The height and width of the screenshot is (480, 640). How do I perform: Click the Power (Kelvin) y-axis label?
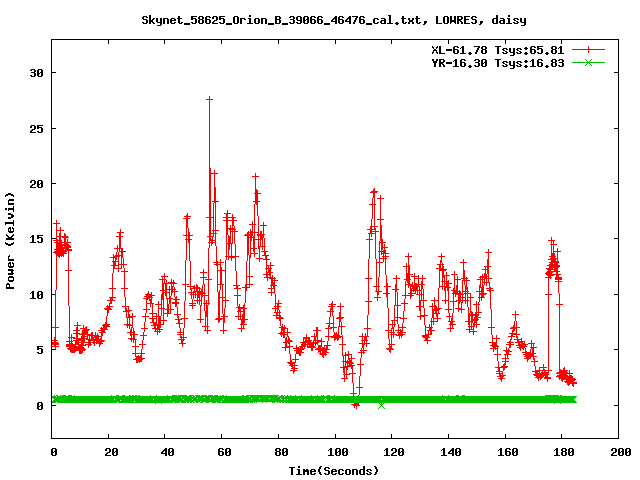coord(10,241)
